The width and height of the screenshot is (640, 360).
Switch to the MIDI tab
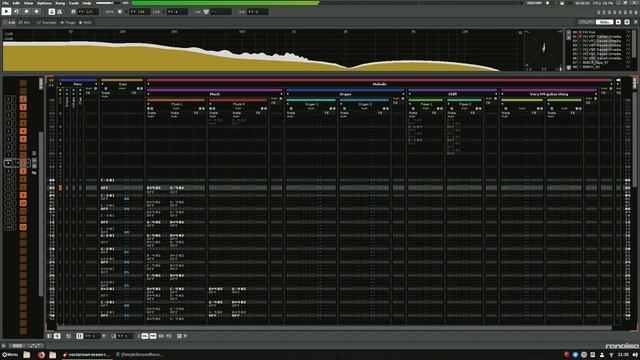click(x=86, y=22)
